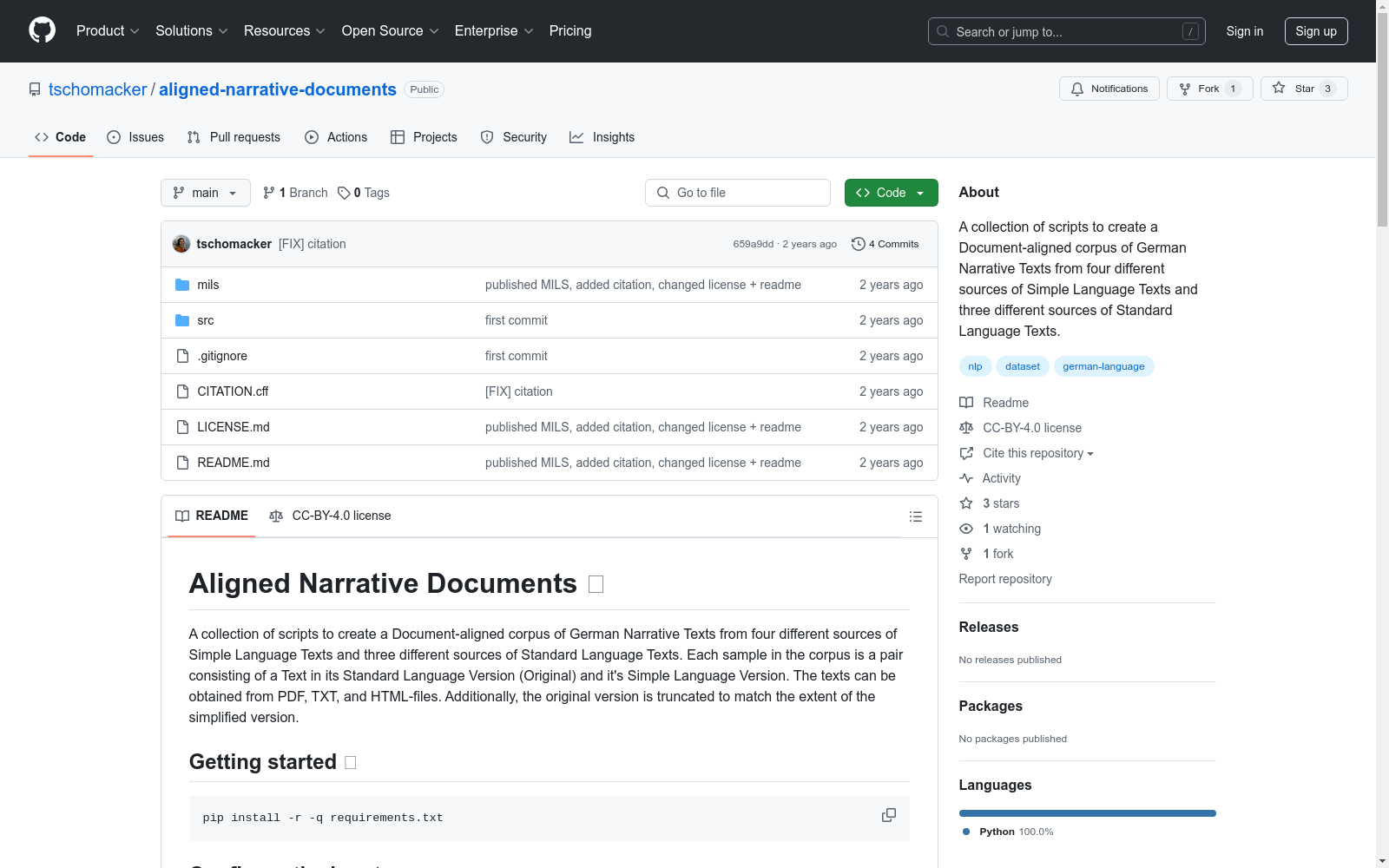Viewport: 1389px width, 868px height.
Task: Open the LICENSE.md file
Action: pyautogui.click(x=234, y=427)
